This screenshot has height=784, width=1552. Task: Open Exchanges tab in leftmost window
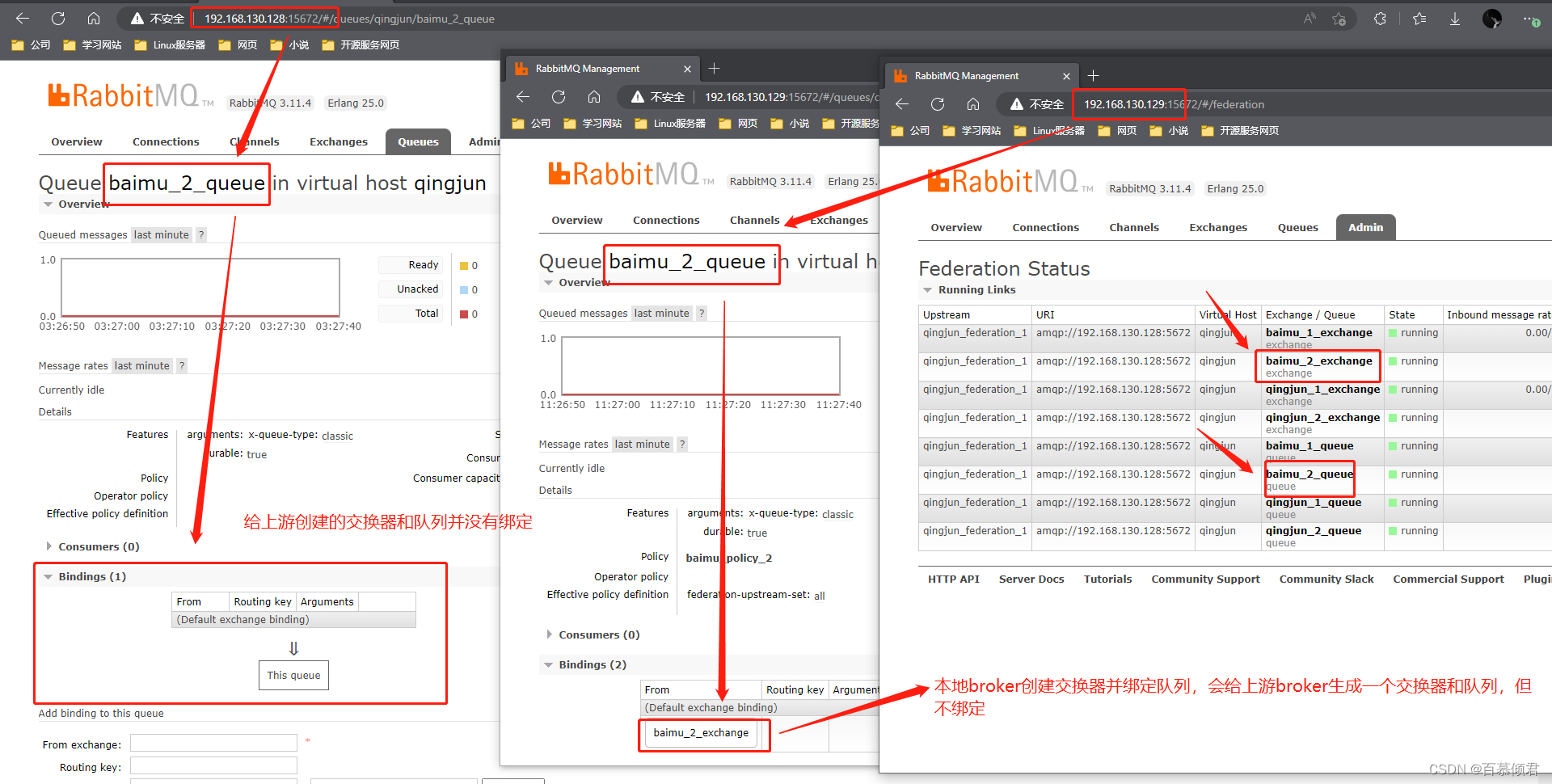[x=339, y=141]
